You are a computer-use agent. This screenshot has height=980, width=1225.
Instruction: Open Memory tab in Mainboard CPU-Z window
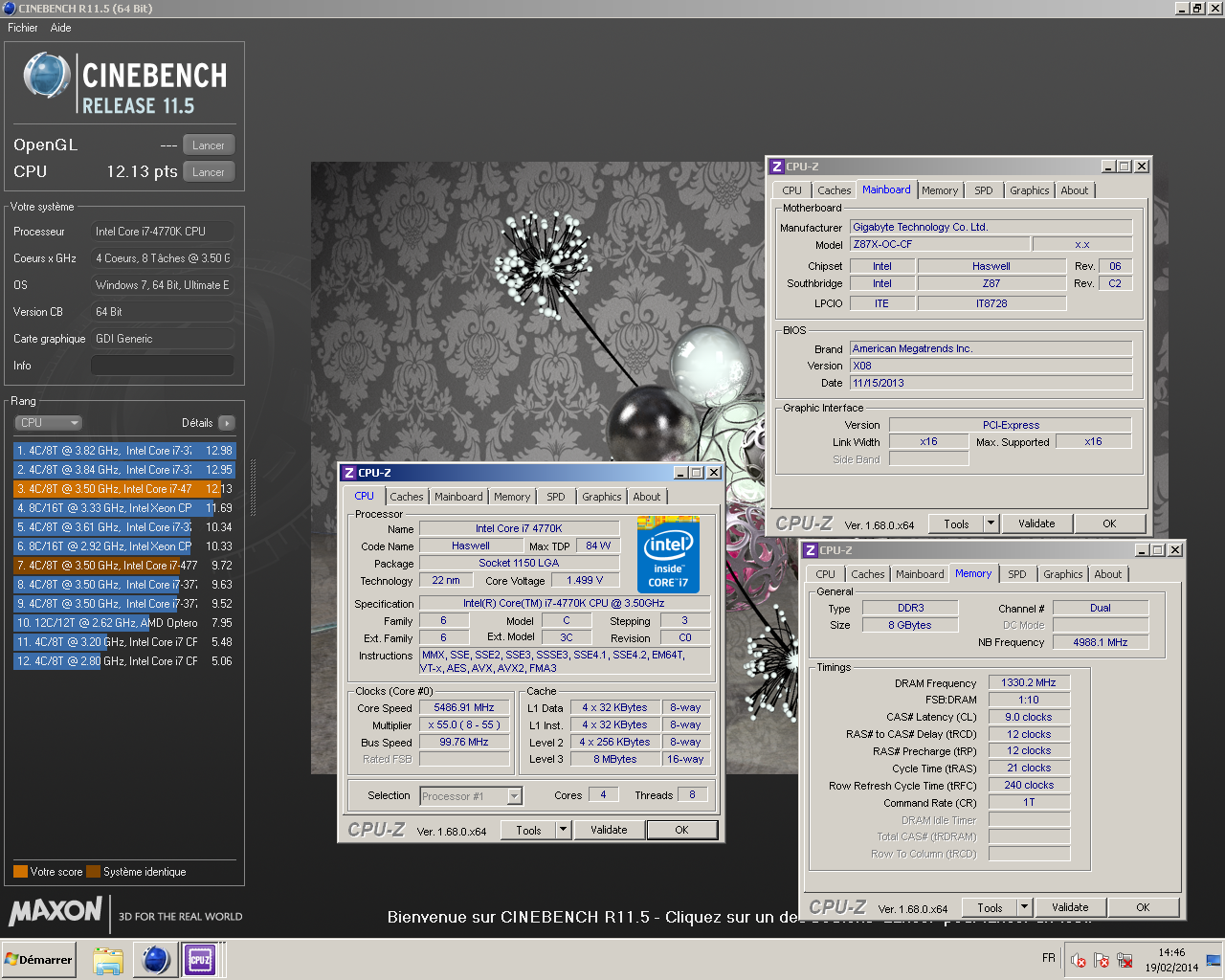tap(940, 190)
